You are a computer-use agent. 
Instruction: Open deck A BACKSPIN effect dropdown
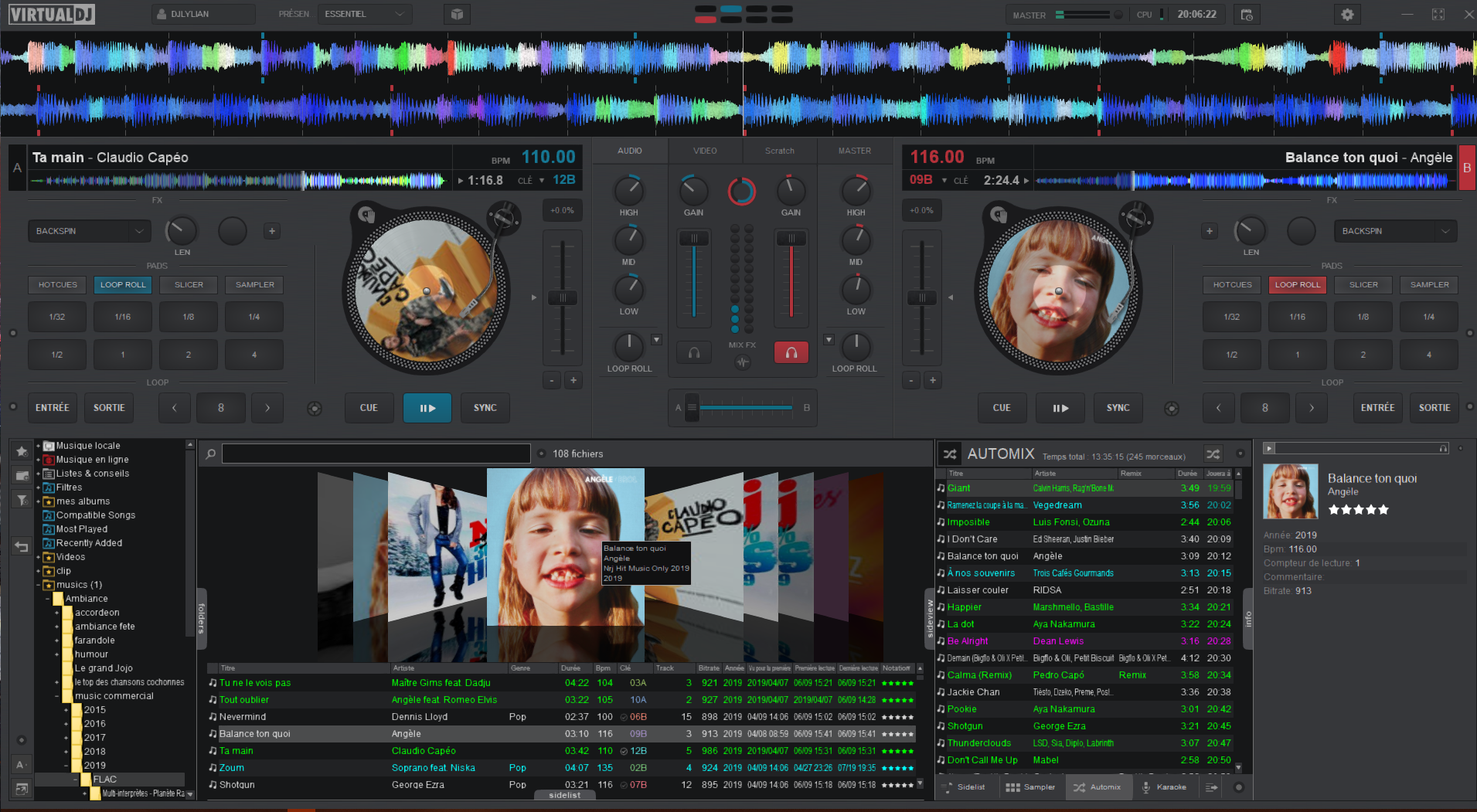(x=89, y=231)
